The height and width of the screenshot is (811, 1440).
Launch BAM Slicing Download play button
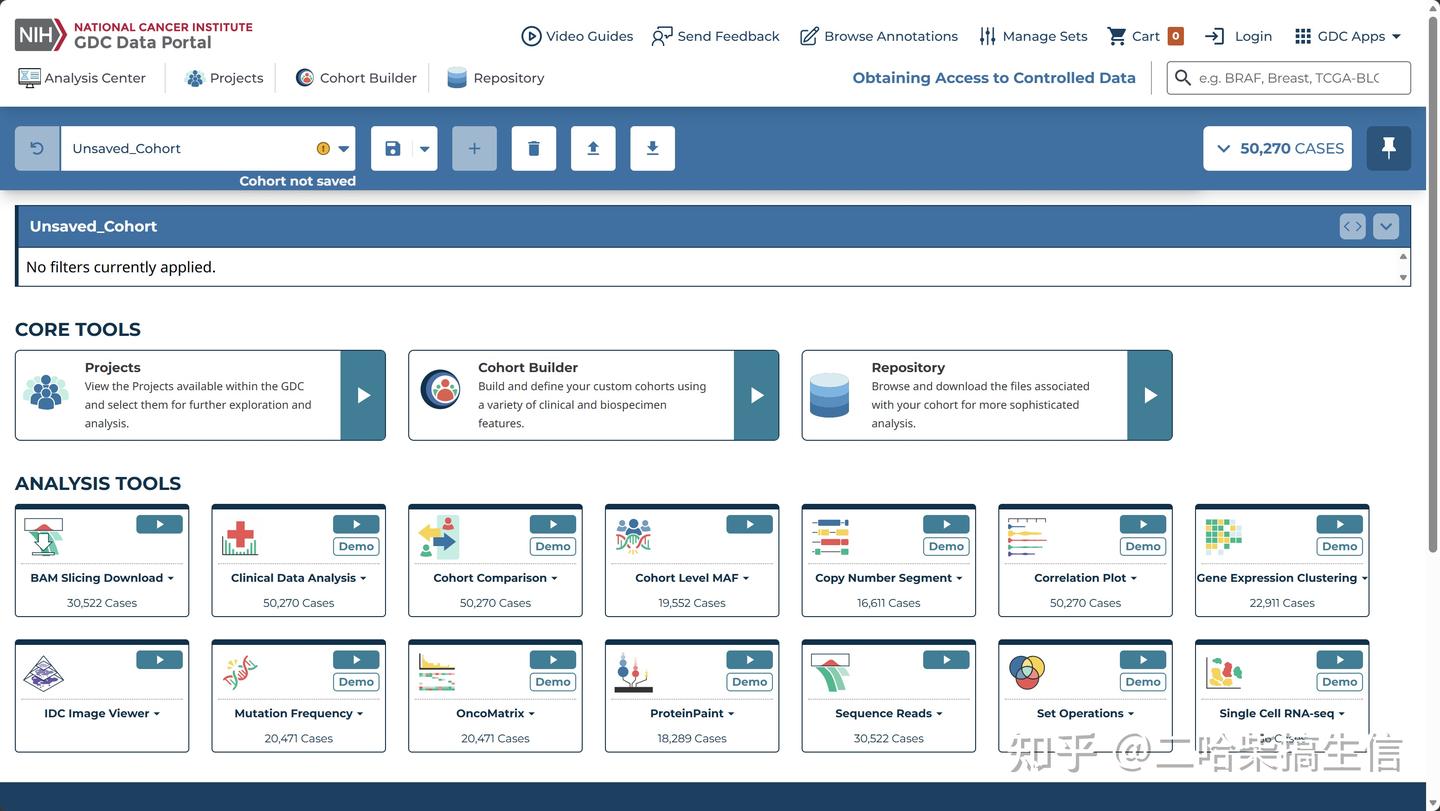tap(159, 524)
